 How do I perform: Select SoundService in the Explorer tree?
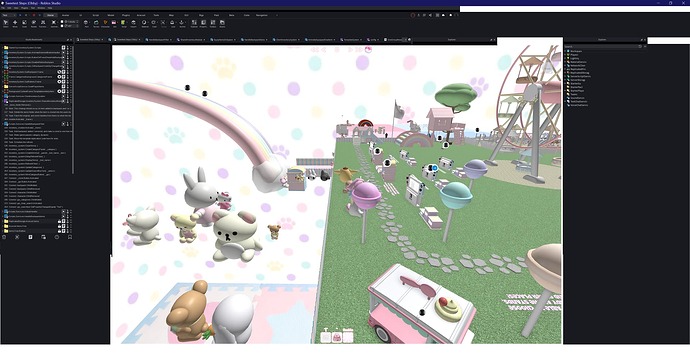(x=576, y=98)
